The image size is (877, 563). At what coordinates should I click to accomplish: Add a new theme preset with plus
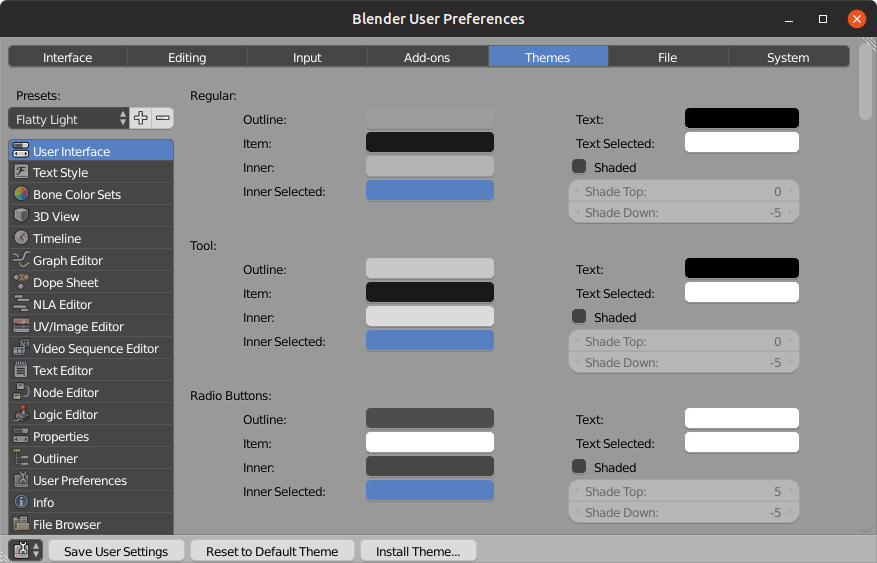pyautogui.click(x=140, y=119)
